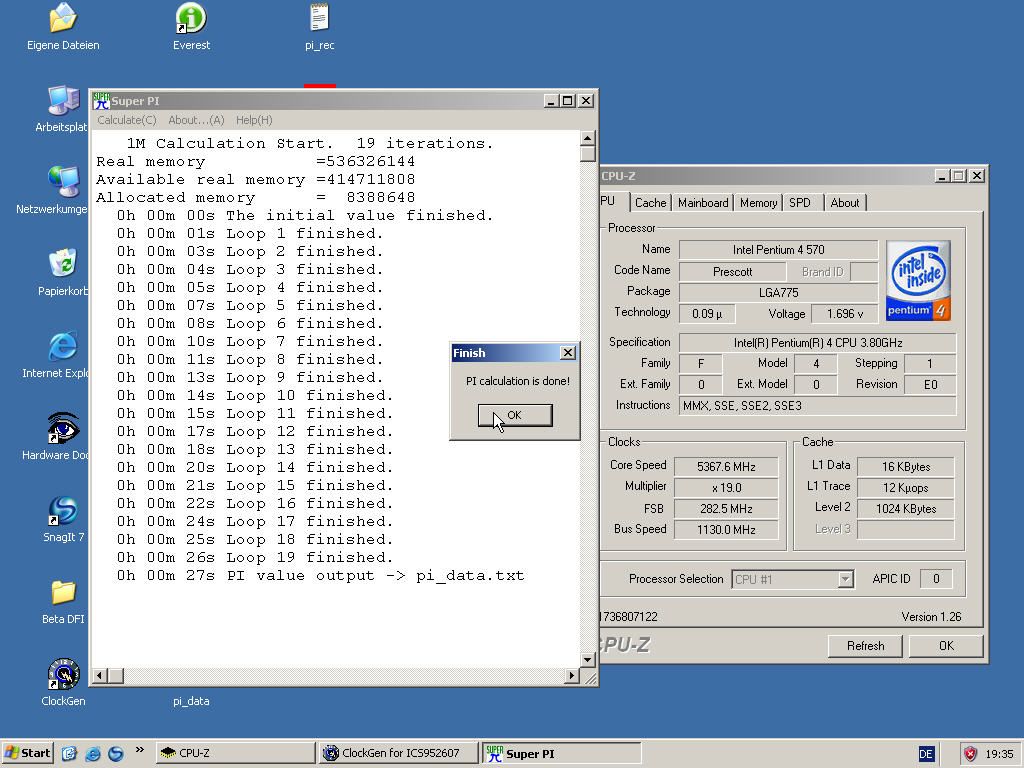Launch Internet Explorer from the desktop
1024x768 pixels.
pyautogui.click(x=63, y=347)
